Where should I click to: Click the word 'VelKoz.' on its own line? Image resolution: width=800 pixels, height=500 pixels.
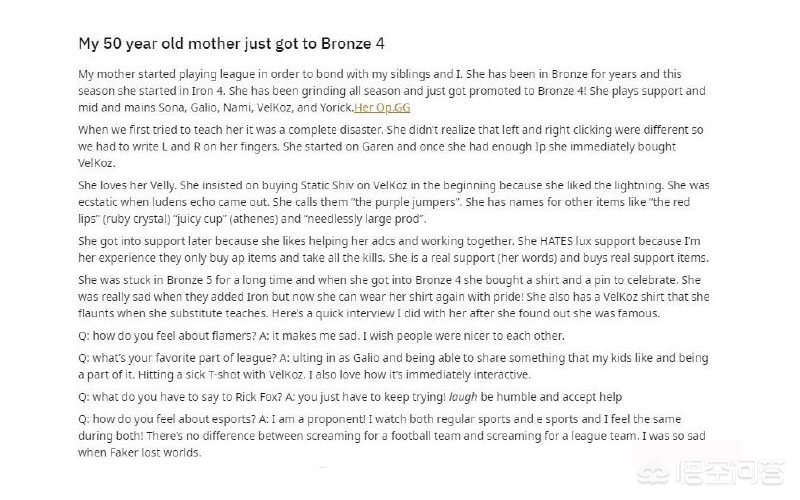tap(97, 163)
